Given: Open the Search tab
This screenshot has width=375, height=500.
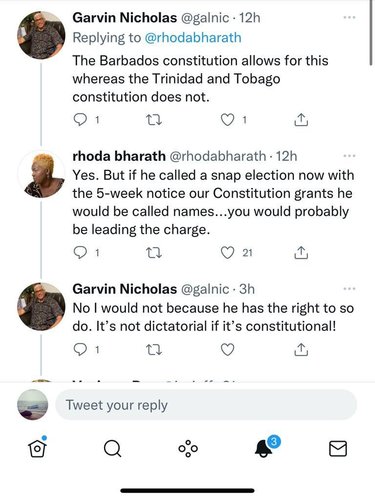Looking at the screenshot, I should [113, 448].
